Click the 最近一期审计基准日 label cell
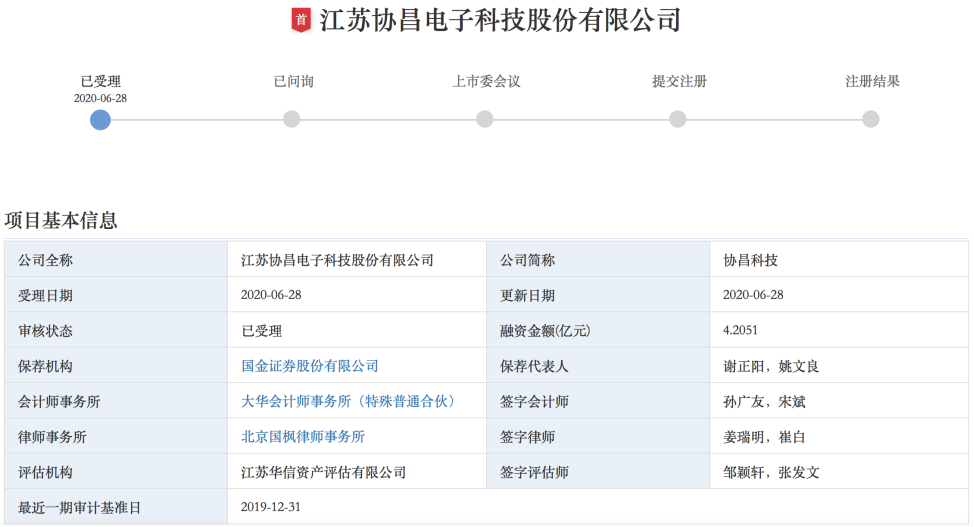Screen dimensions: 974x527 (x=116, y=507)
